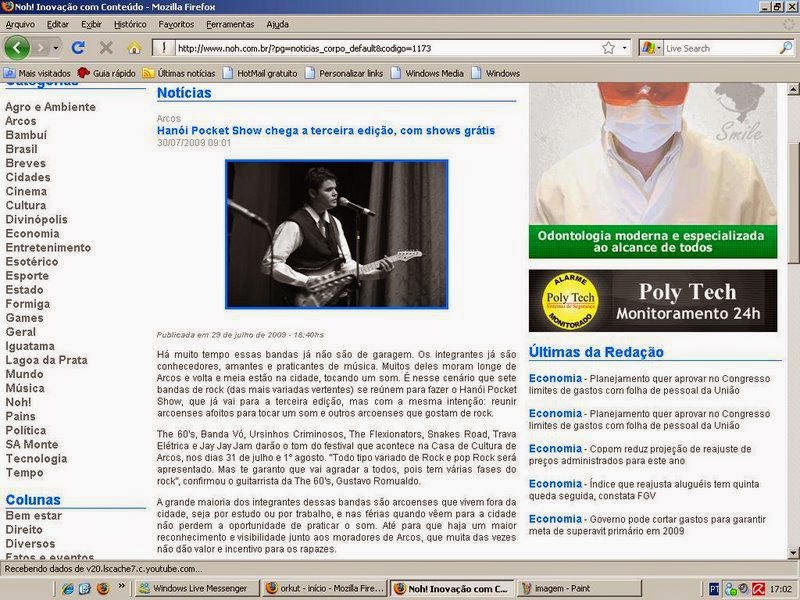Open the Mais visitados bookmark folder
Image resolution: width=800 pixels, height=600 pixels.
(37, 73)
